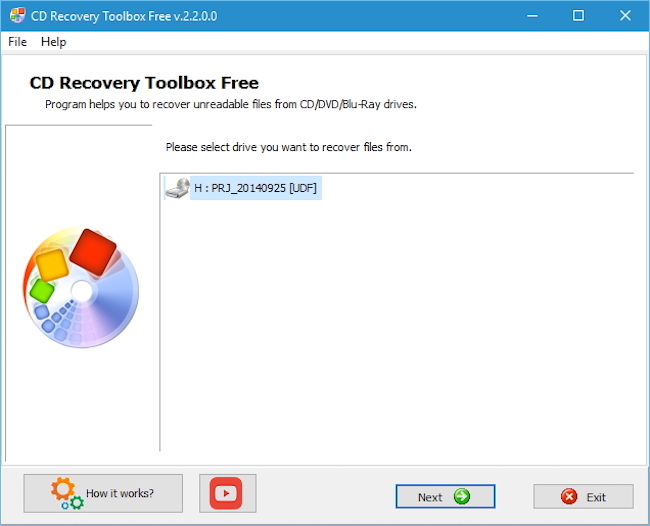Click the red square on the CD logo
This screenshot has width=650, height=526.
coord(93,252)
